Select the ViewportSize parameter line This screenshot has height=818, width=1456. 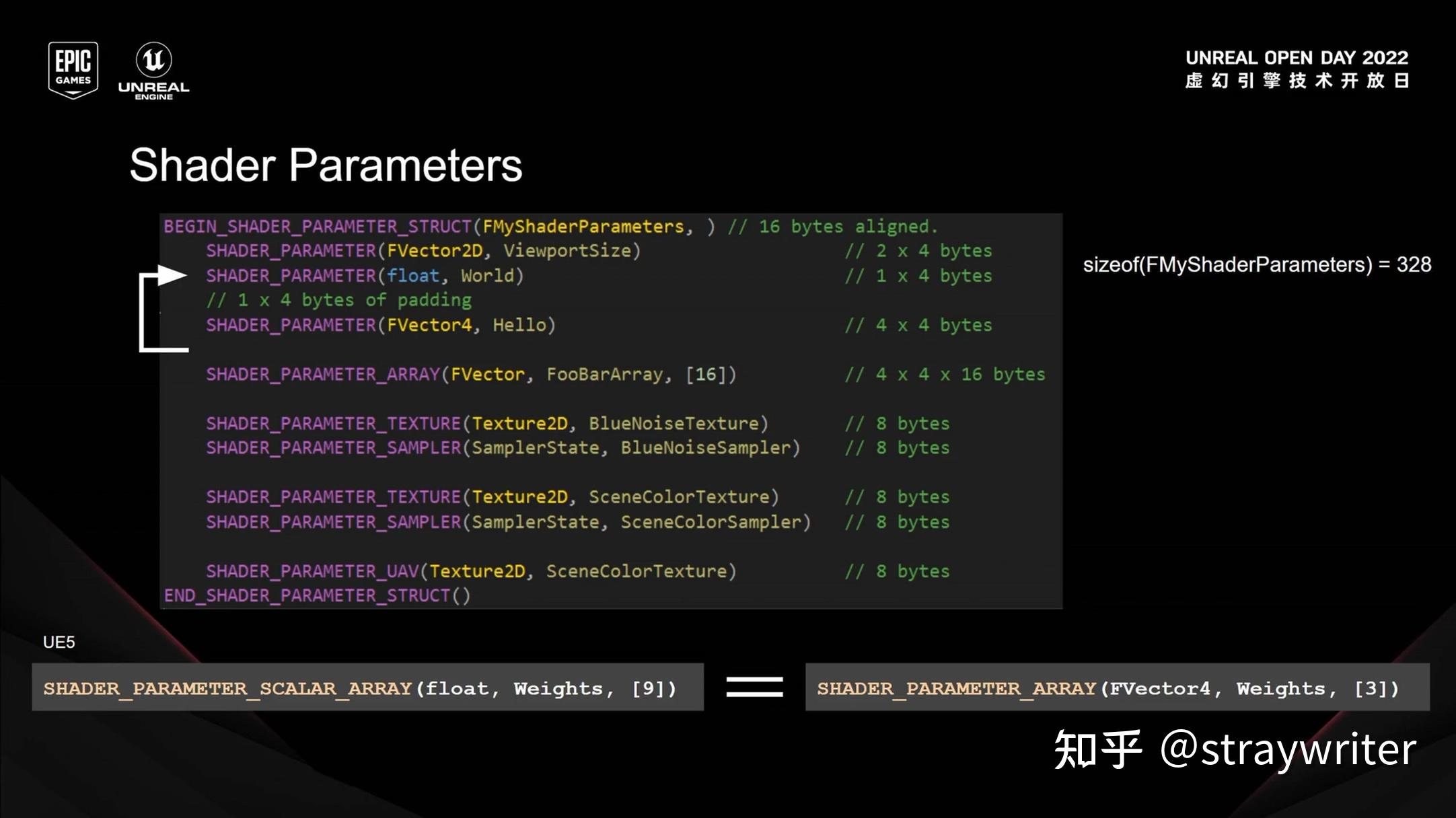pos(424,250)
